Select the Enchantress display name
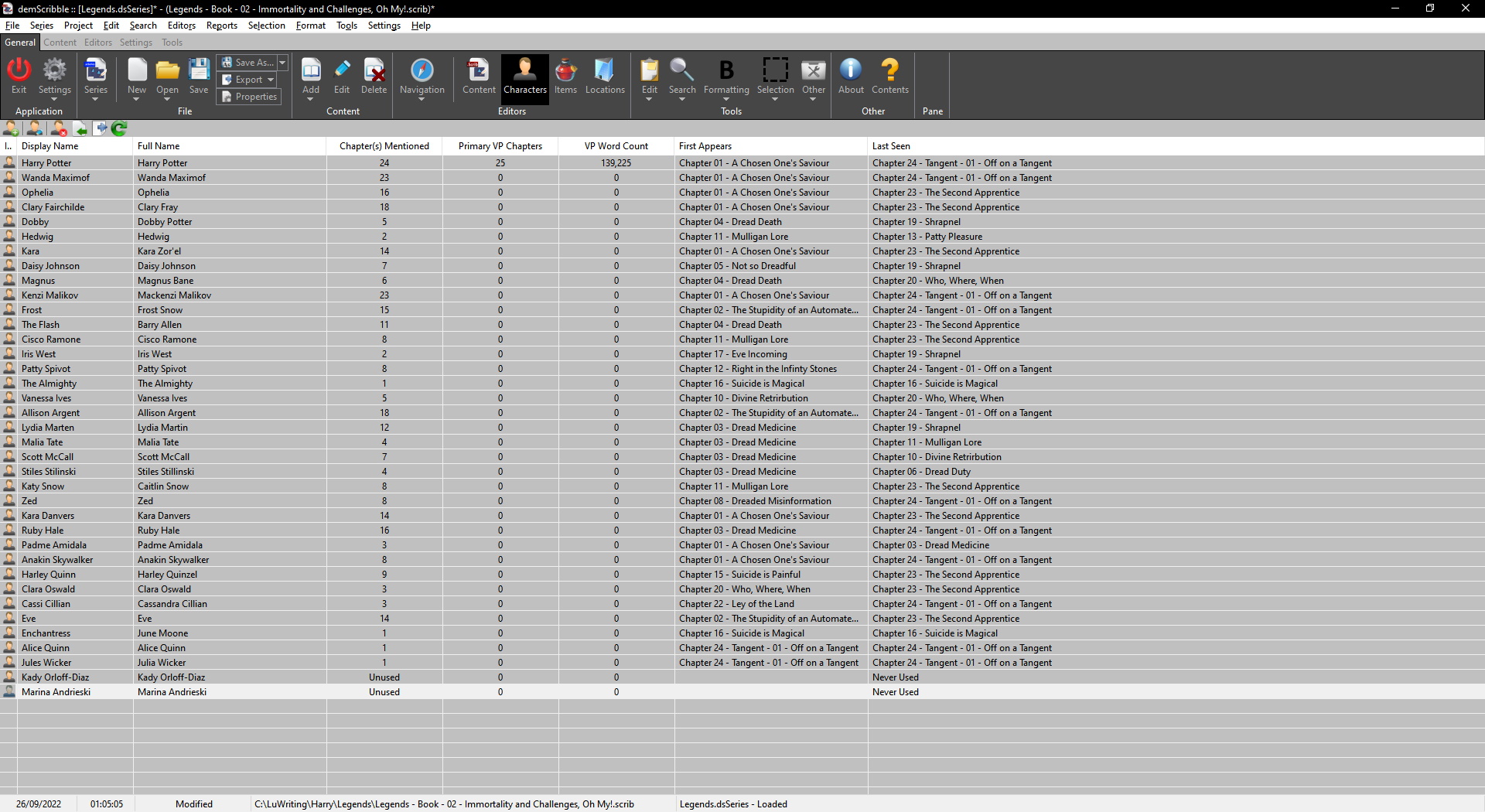Screen dimensions: 1485x812 coord(46,633)
